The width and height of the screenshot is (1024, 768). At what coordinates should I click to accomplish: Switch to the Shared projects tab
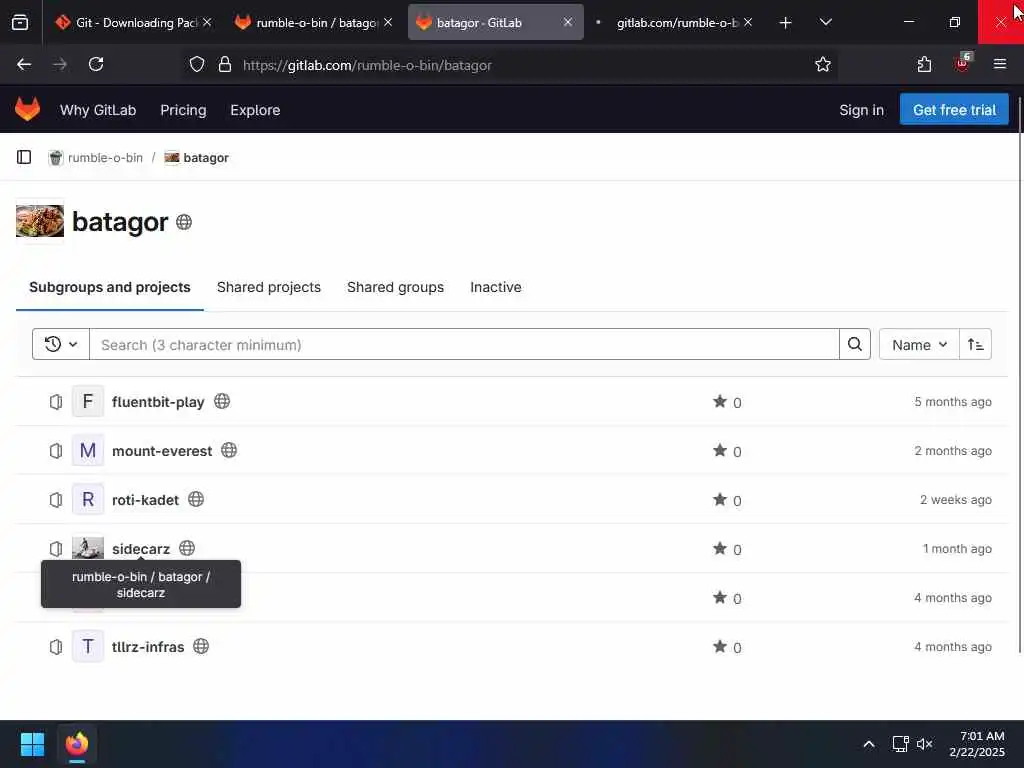tap(268, 287)
